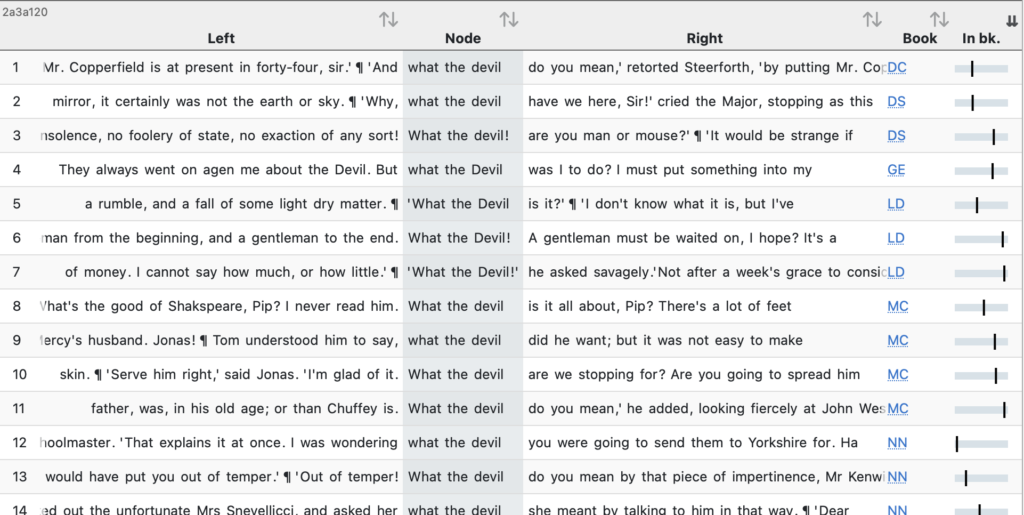Open the LD book link in row 5
The width and height of the screenshot is (1024, 515).
(x=896, y=204)
